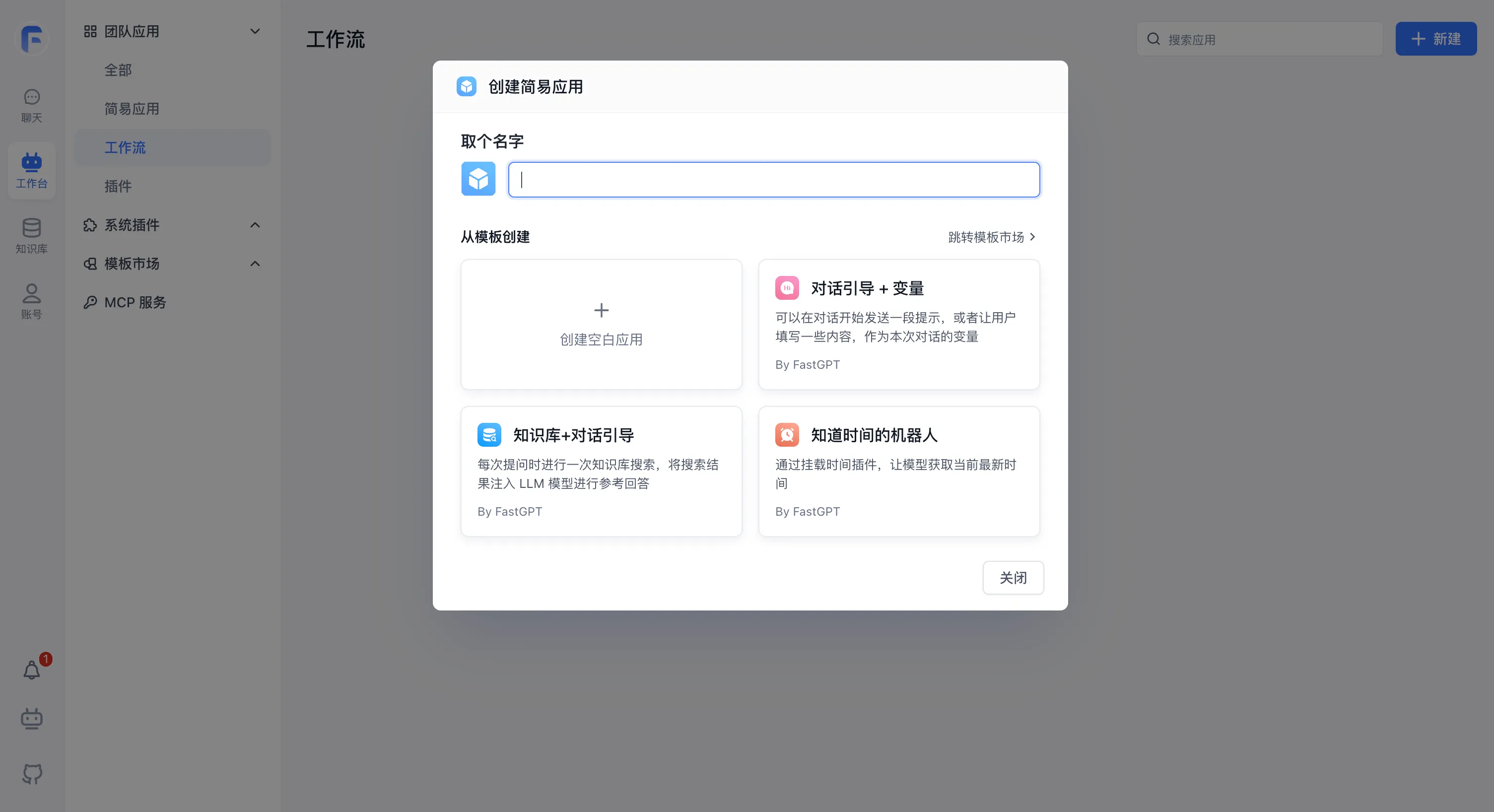
Task: Collapse the 团队应用 section
Action: 255,31
